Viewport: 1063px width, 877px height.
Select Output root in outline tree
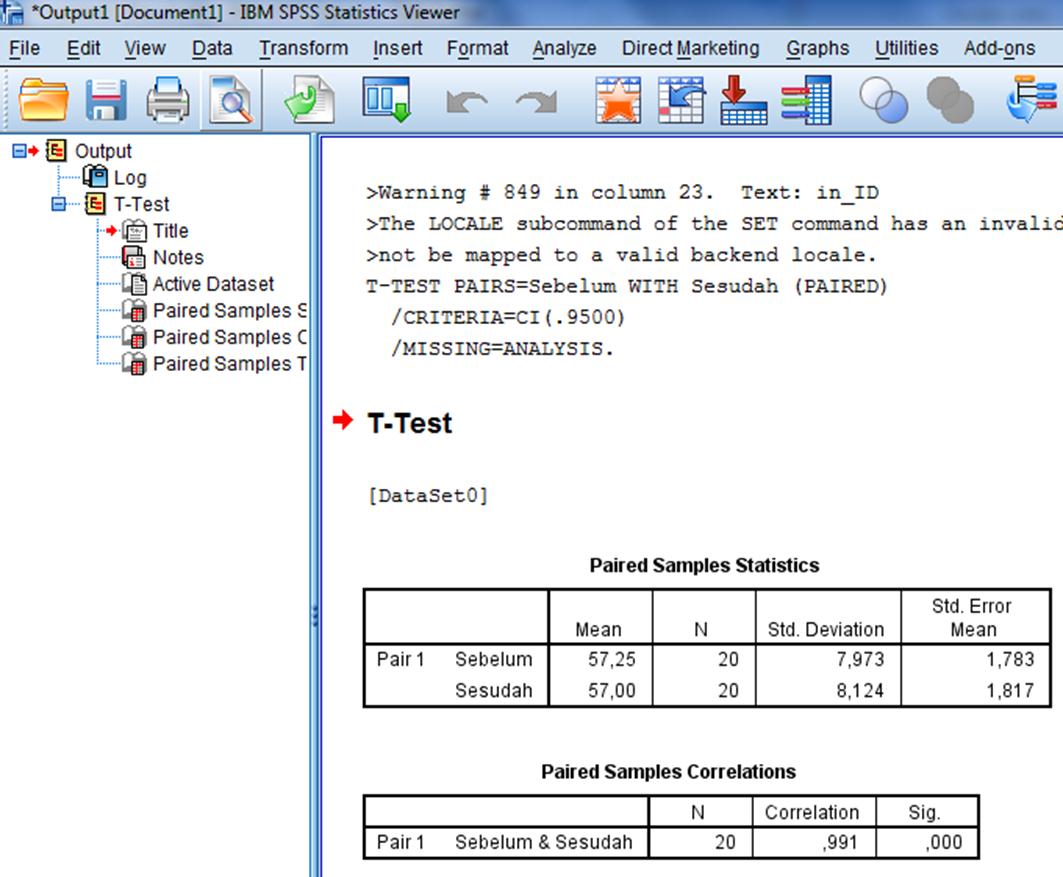click(x=103, y=150)
